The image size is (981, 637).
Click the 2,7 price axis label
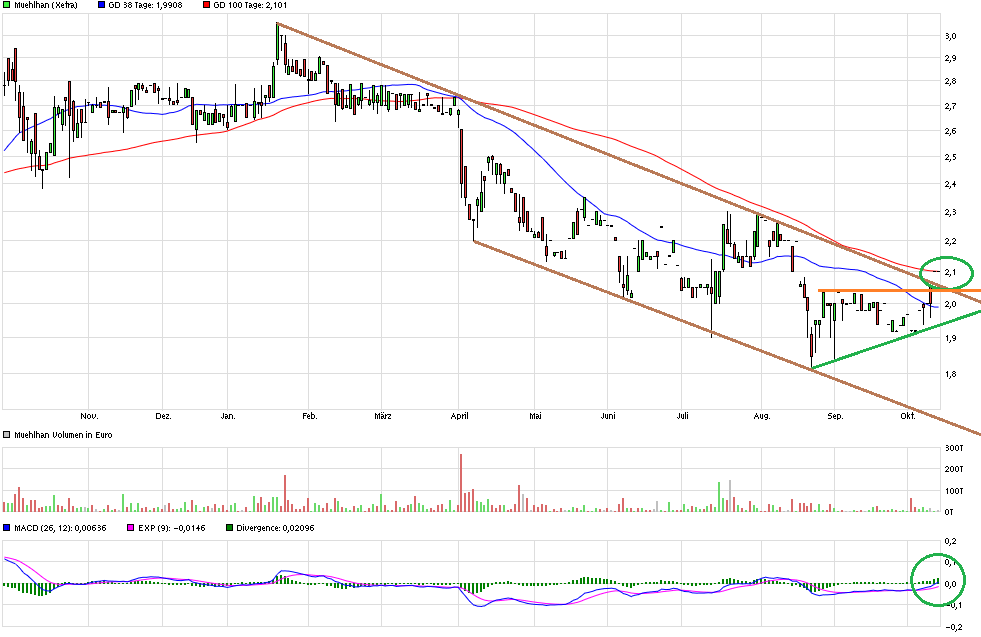point(951,106)
